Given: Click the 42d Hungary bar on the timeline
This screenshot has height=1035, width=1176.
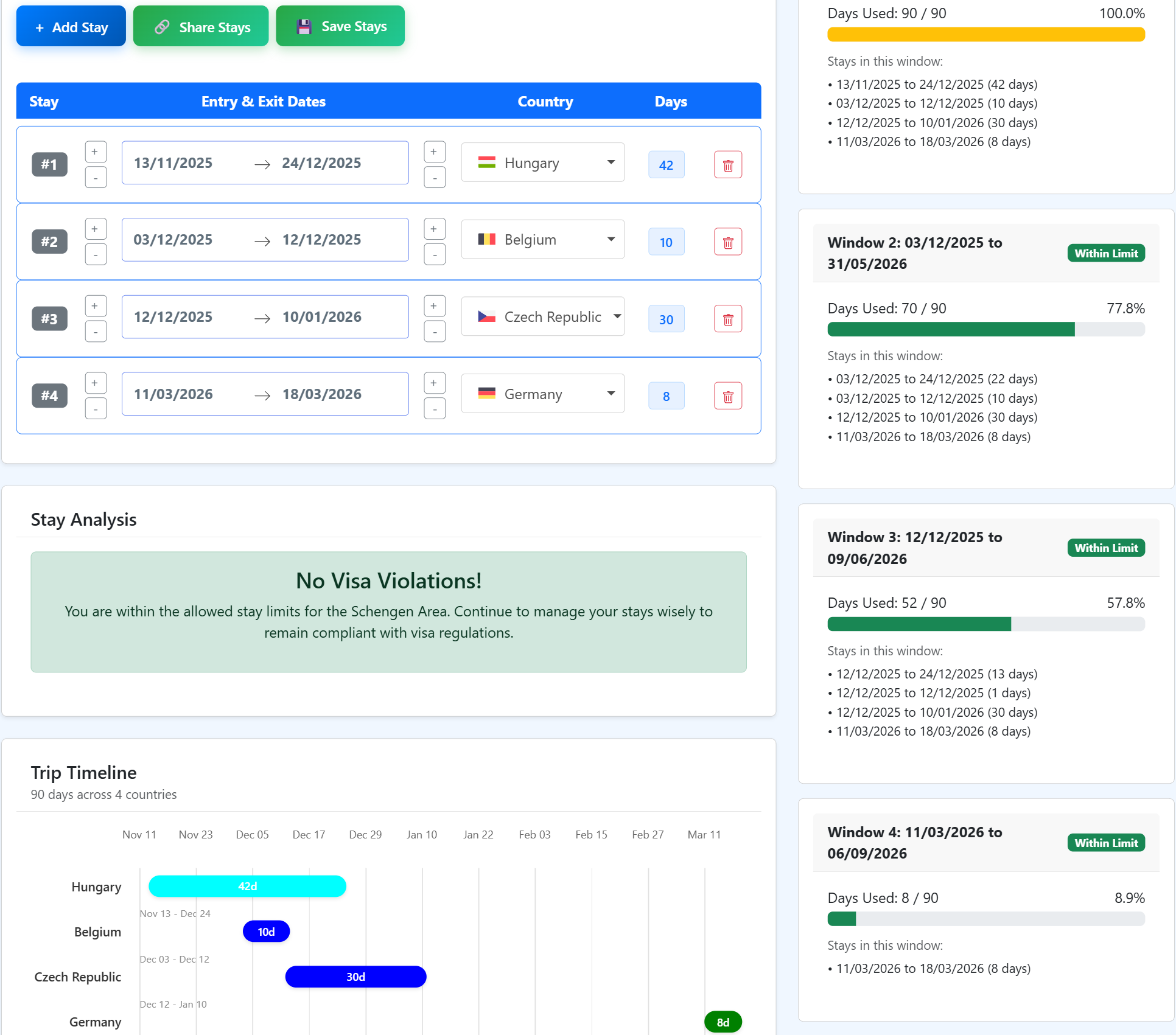Looking at the screenshot, I should point(247,887).
